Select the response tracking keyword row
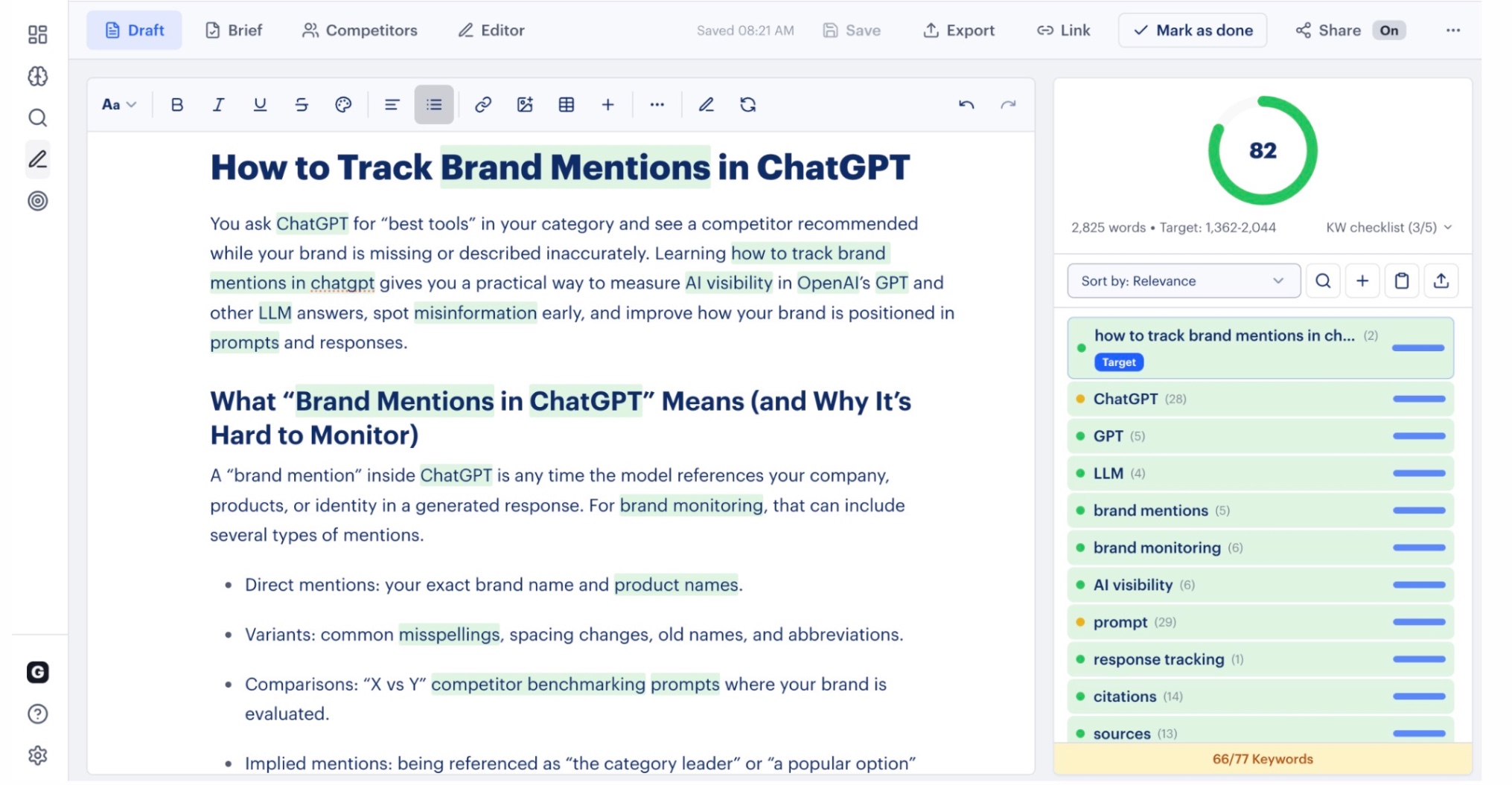The width and height of the screenshot is (1512, 785). tap(1260, 659)
